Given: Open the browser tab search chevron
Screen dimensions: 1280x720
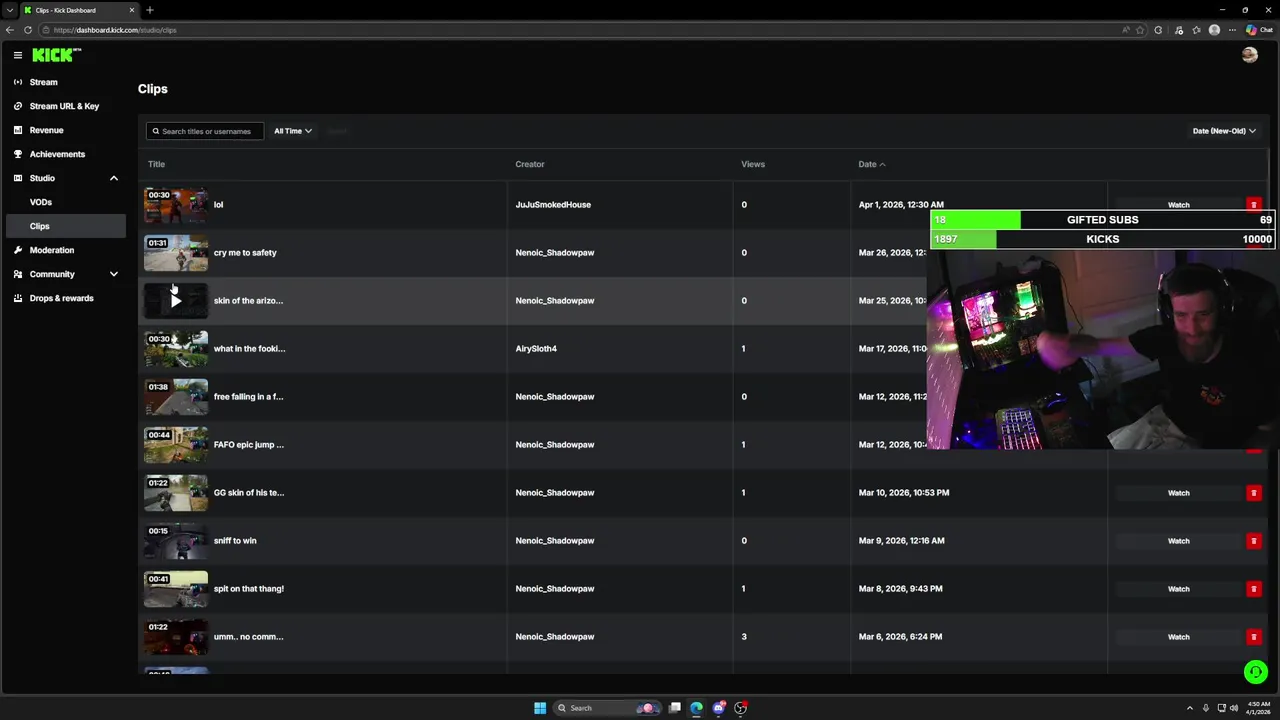Looking at the screenshot, I should 10,10.
